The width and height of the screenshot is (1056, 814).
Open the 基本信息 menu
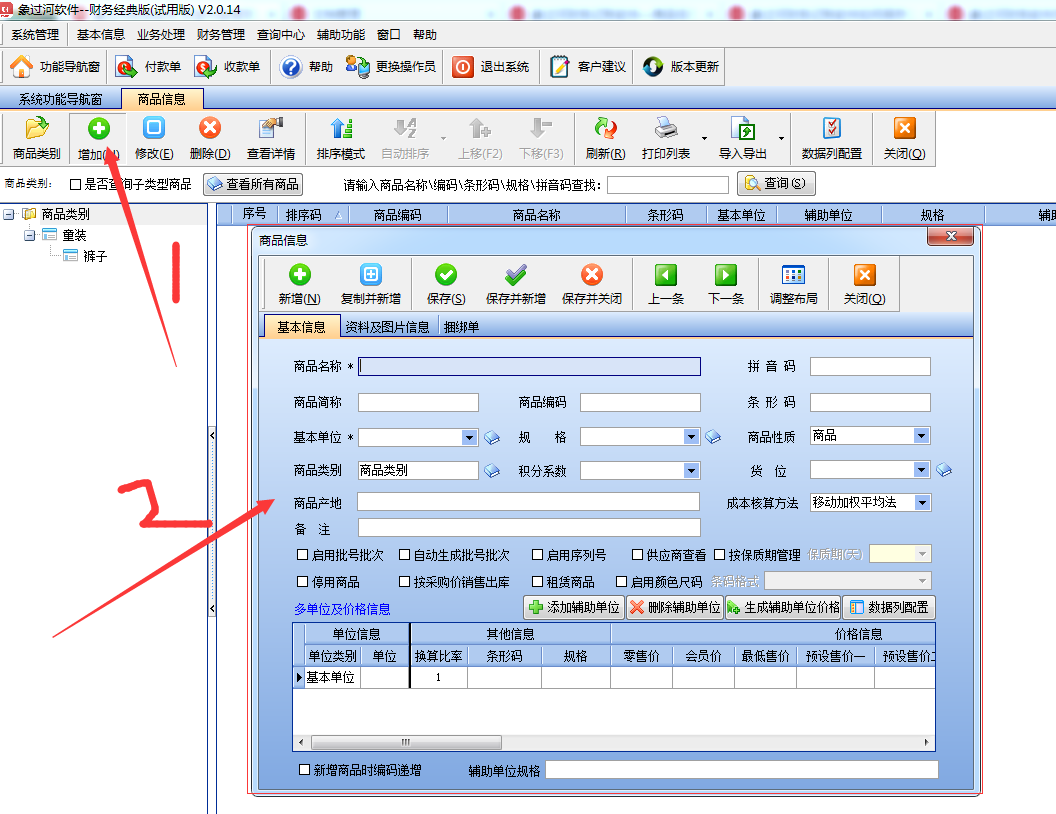pyautogui.click(x=100, y=35)
